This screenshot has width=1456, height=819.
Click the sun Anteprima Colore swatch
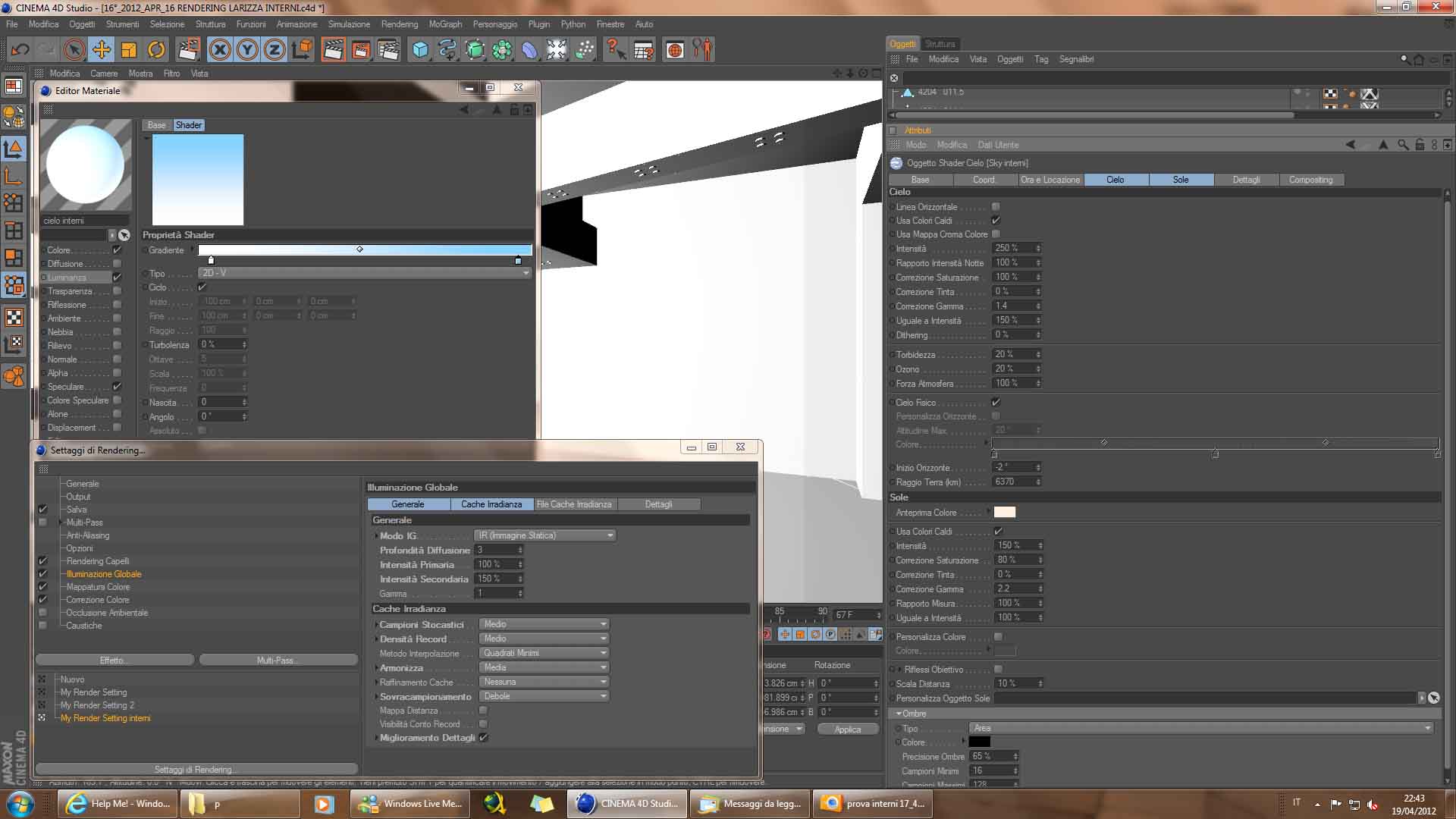[x=1004, y=513]
